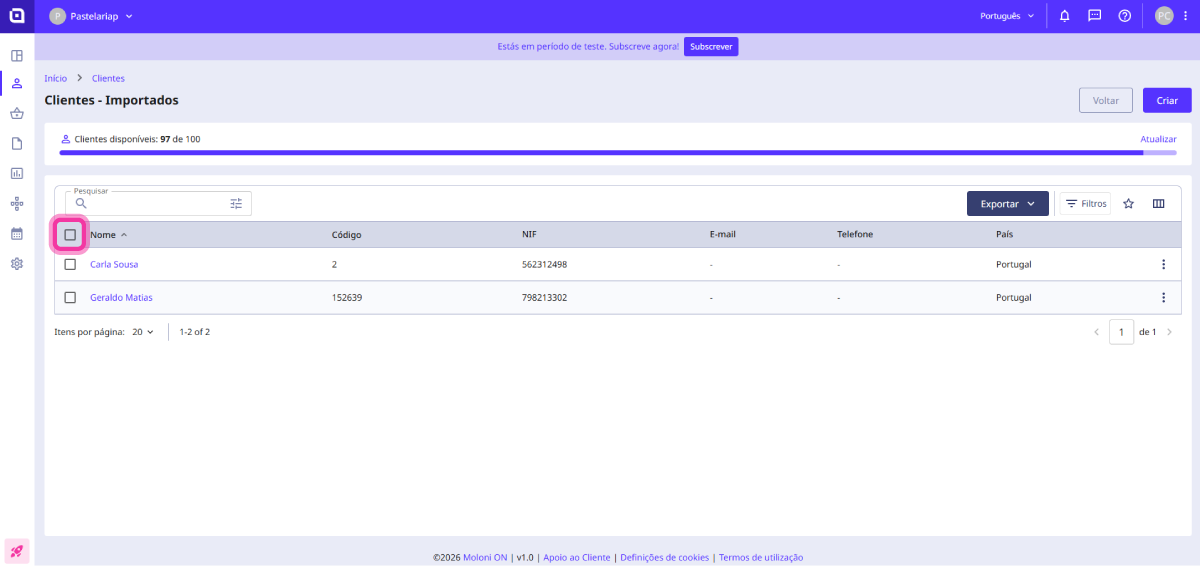
Task: Check the Carla Sousa row checkbox
Action: (70, 265)
